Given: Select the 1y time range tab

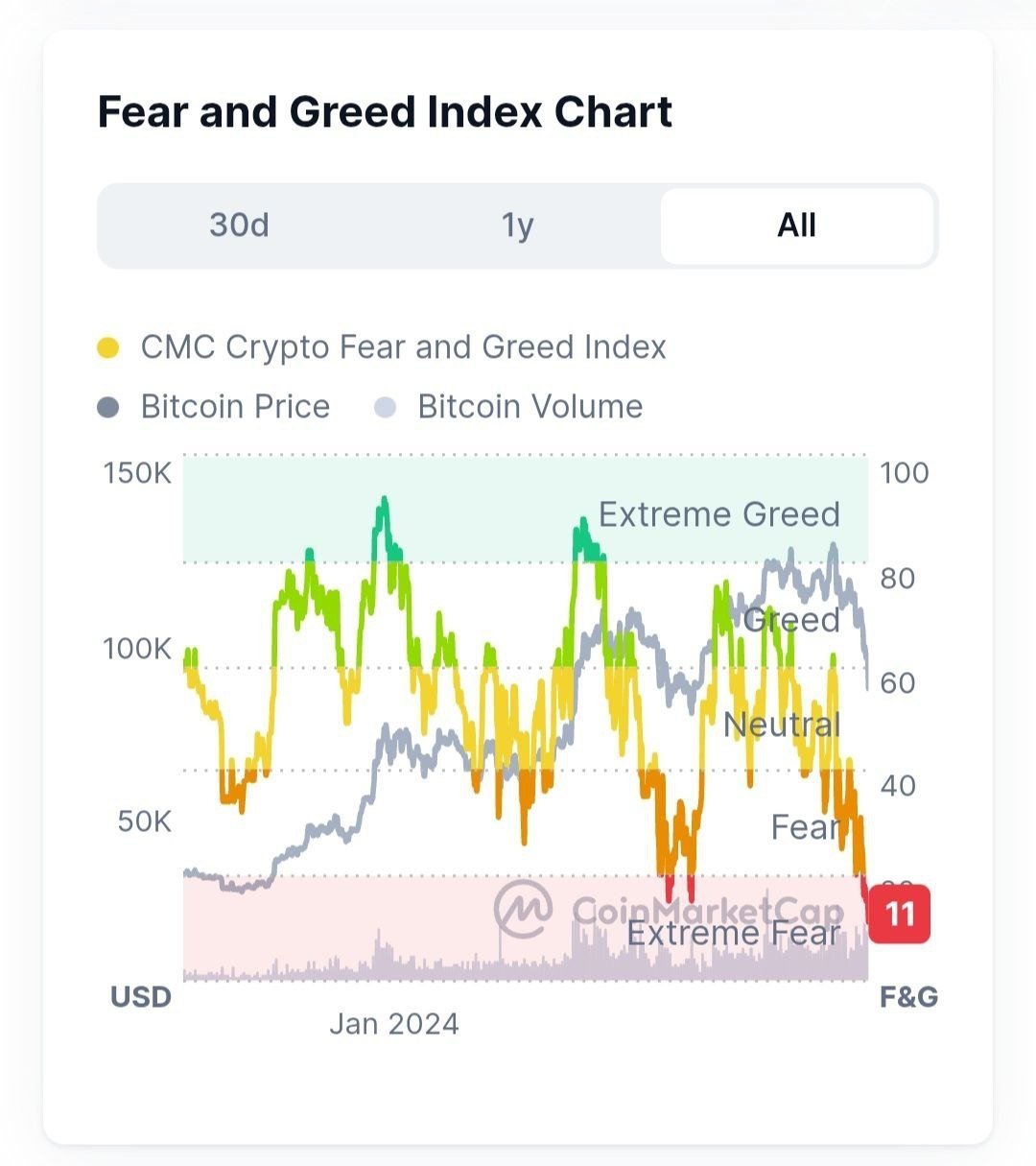Looking at the screenshot, I should click(517, 226).
